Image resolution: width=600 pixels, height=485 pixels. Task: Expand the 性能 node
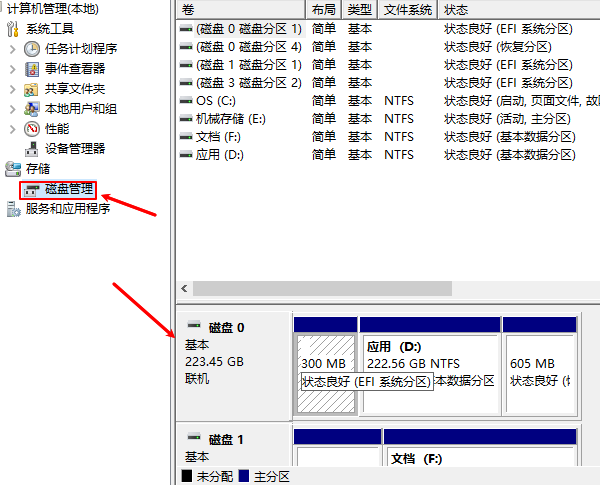pyautogui.click(x=13, y=129)
